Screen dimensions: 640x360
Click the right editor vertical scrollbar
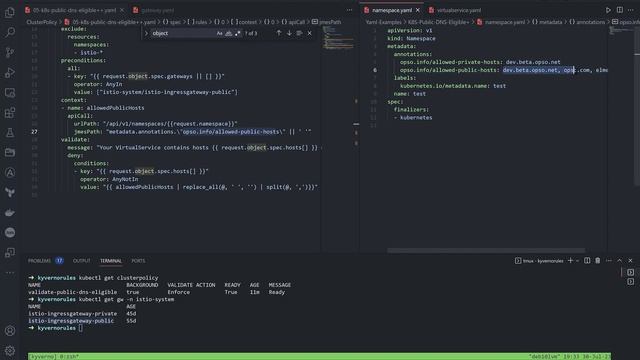point(637,106)
